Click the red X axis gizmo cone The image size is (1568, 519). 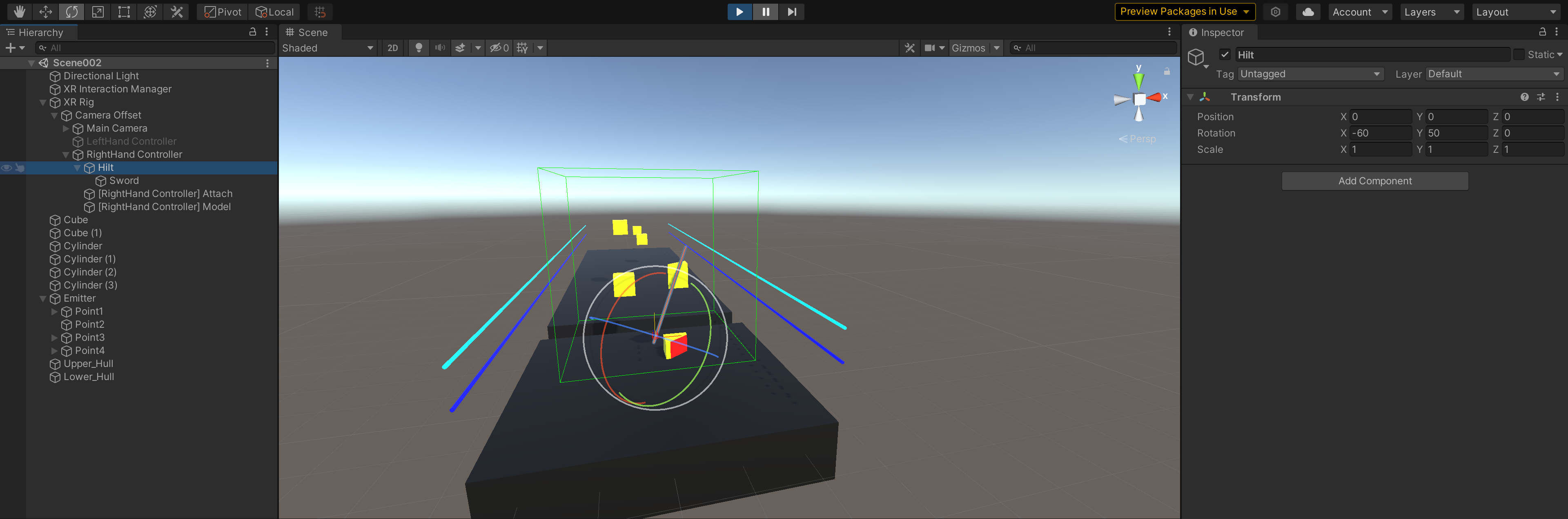point(1154,97)
